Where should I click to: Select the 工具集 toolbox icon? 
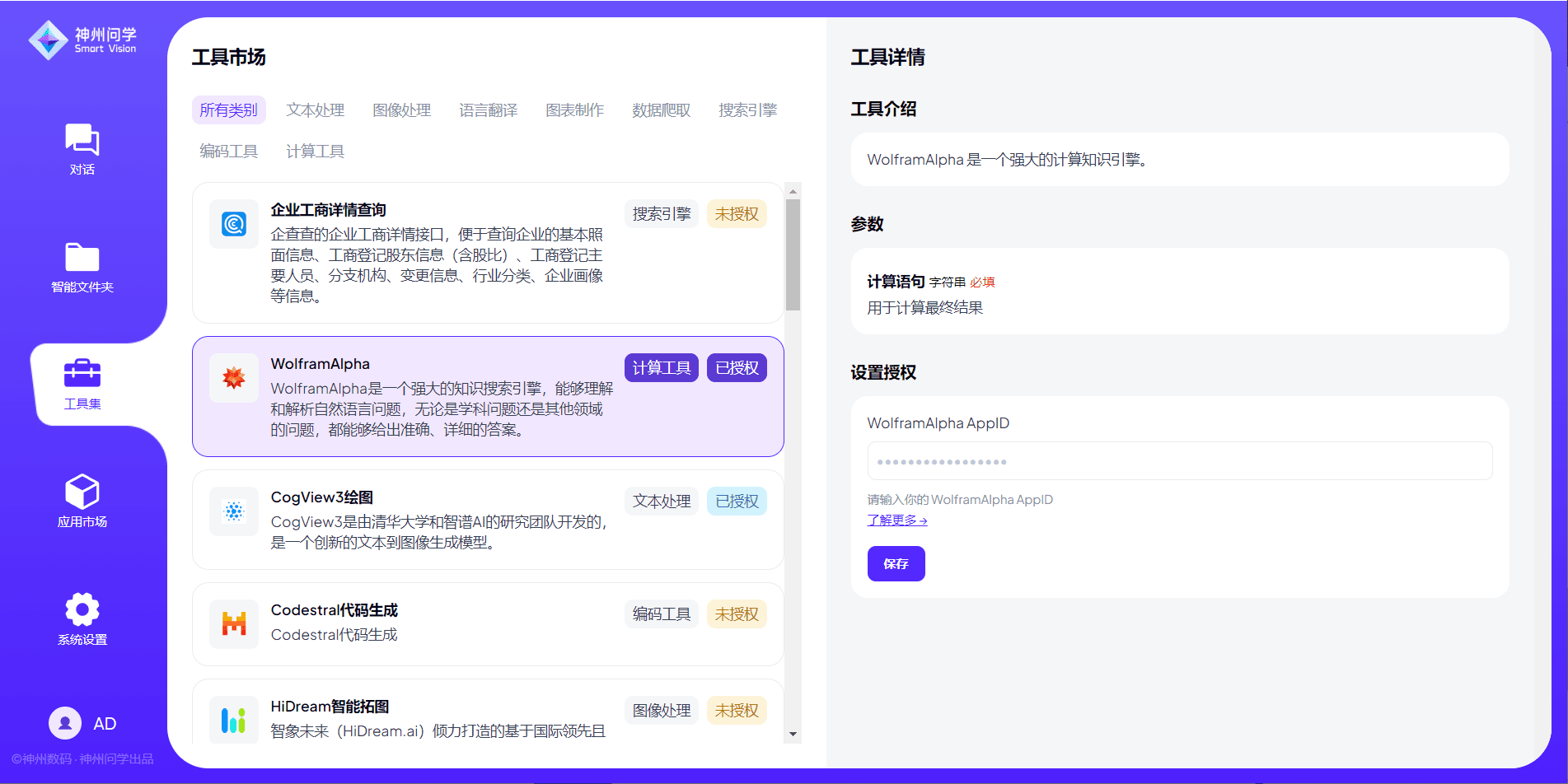[82, 374]
